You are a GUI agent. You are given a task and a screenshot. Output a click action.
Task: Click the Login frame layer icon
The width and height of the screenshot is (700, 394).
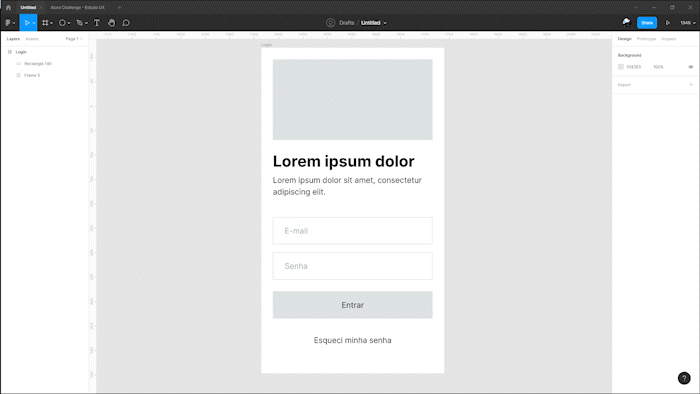point(10,52)
